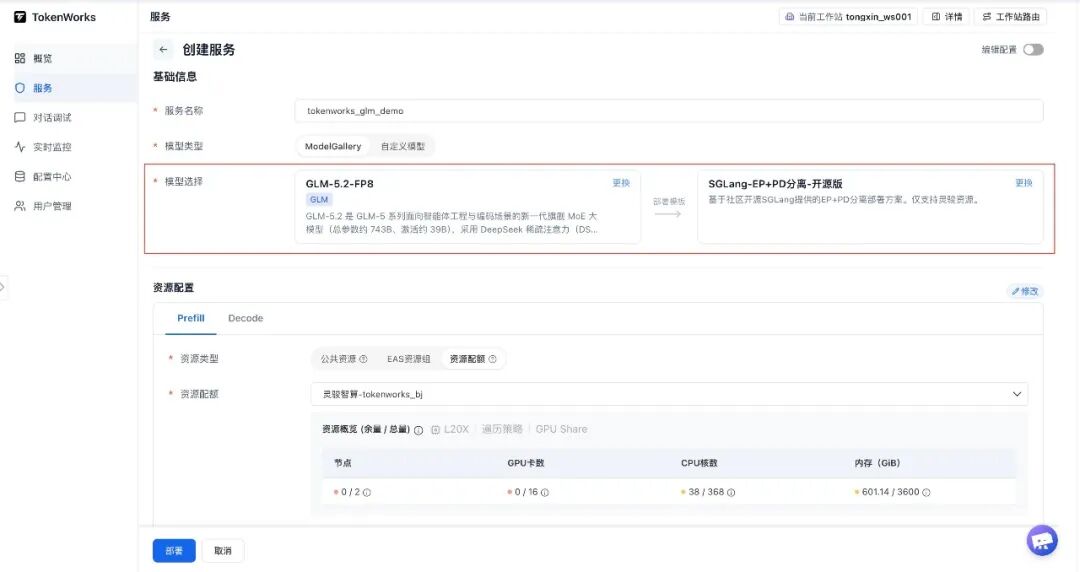
Task: Select the EAS资源组 resource type
Action: (408, 359)
